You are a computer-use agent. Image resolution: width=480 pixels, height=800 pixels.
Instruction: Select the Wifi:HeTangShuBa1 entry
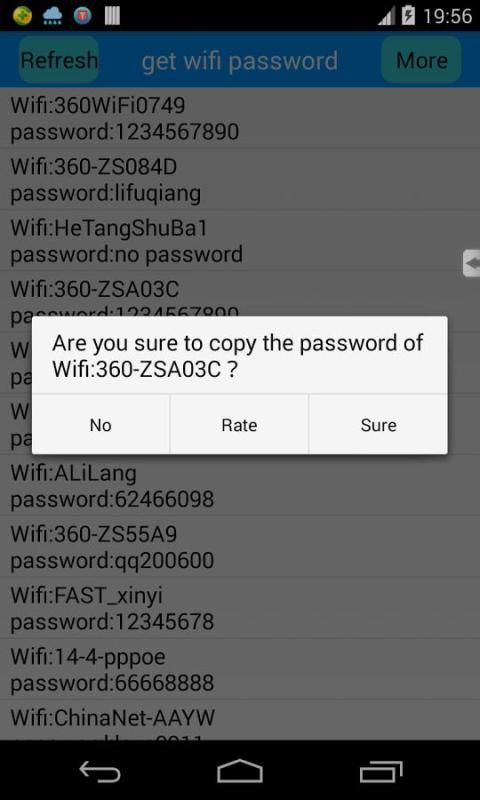point(240,241)
